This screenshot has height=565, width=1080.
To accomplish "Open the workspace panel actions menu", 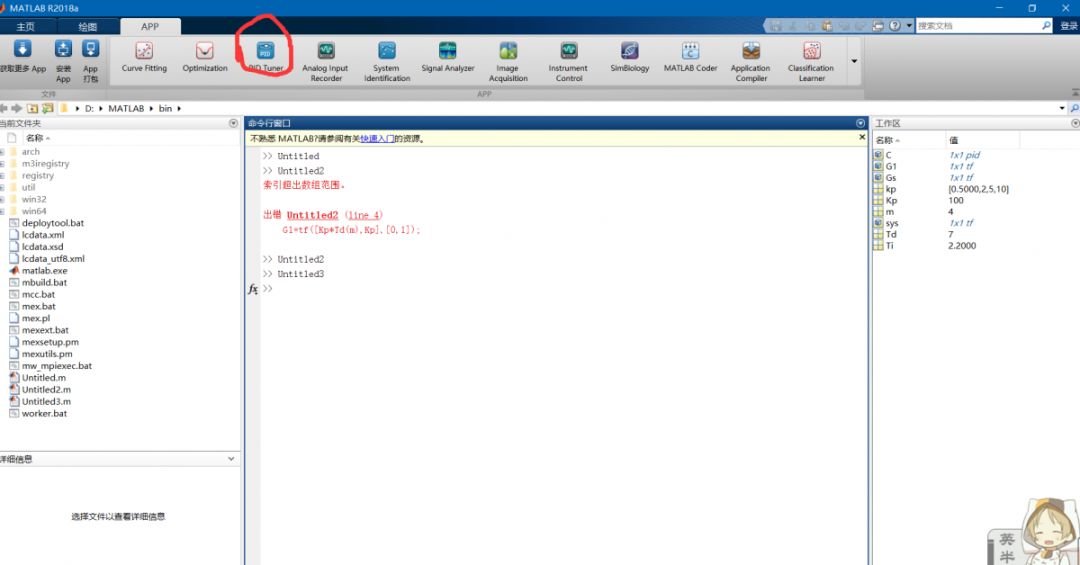I will [x=1075, y=123].
